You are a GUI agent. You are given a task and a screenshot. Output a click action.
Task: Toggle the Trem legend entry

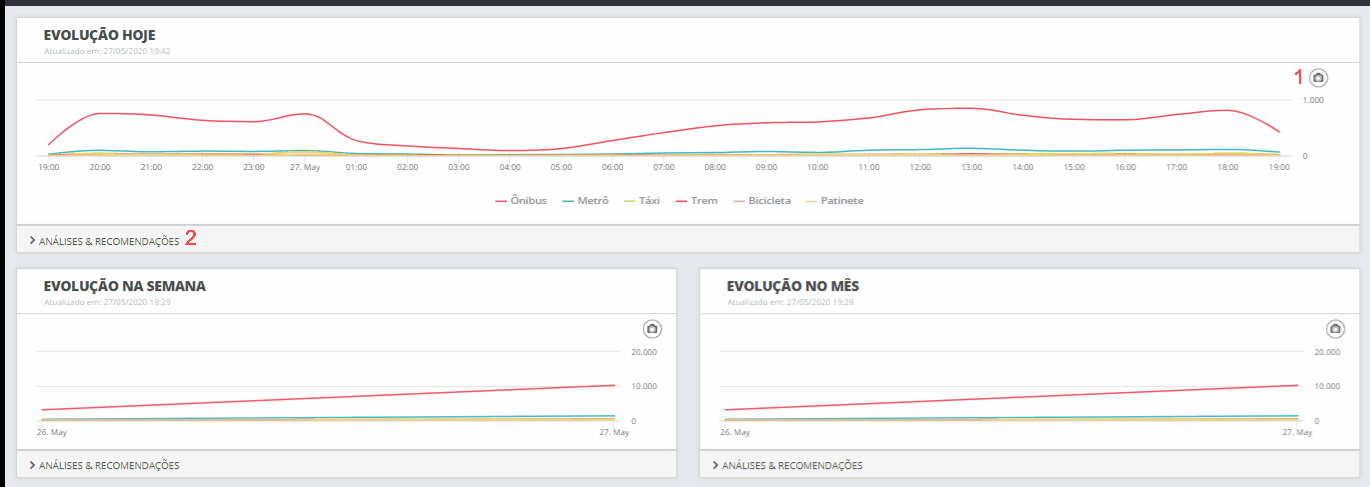coord(696,200)
